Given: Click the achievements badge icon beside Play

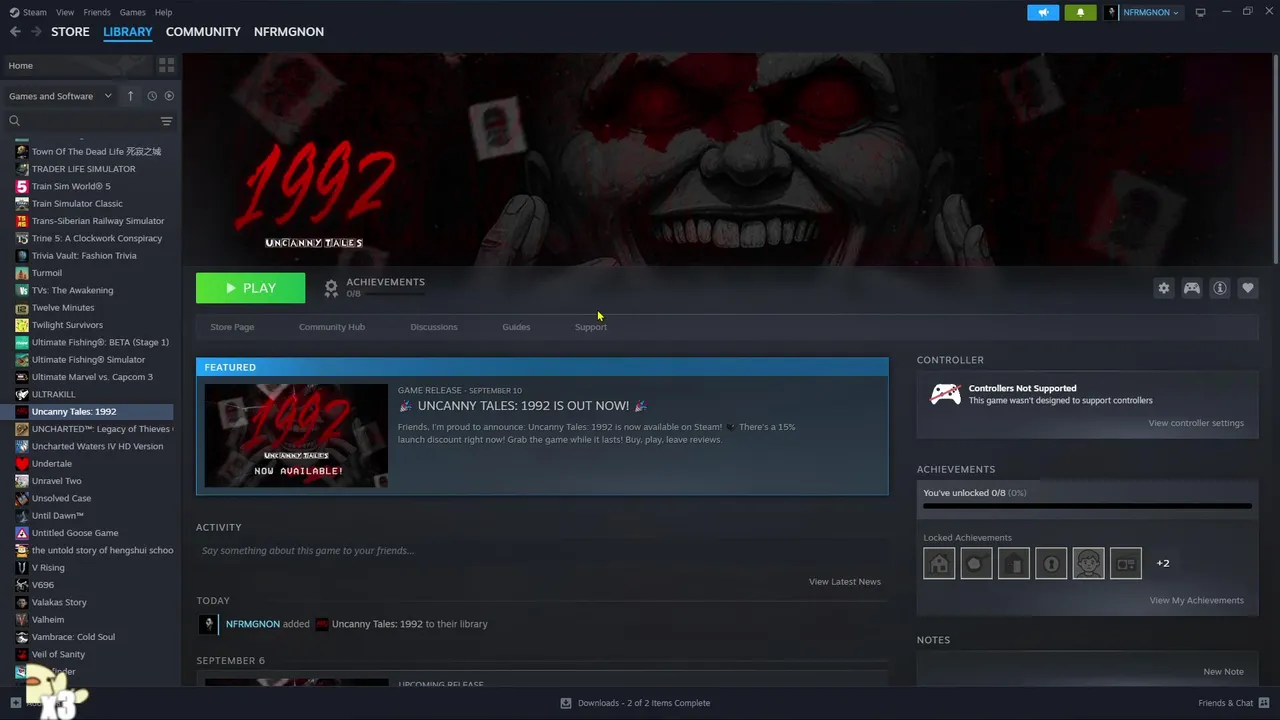Looking at the screenshot, I should pos(331,288).
